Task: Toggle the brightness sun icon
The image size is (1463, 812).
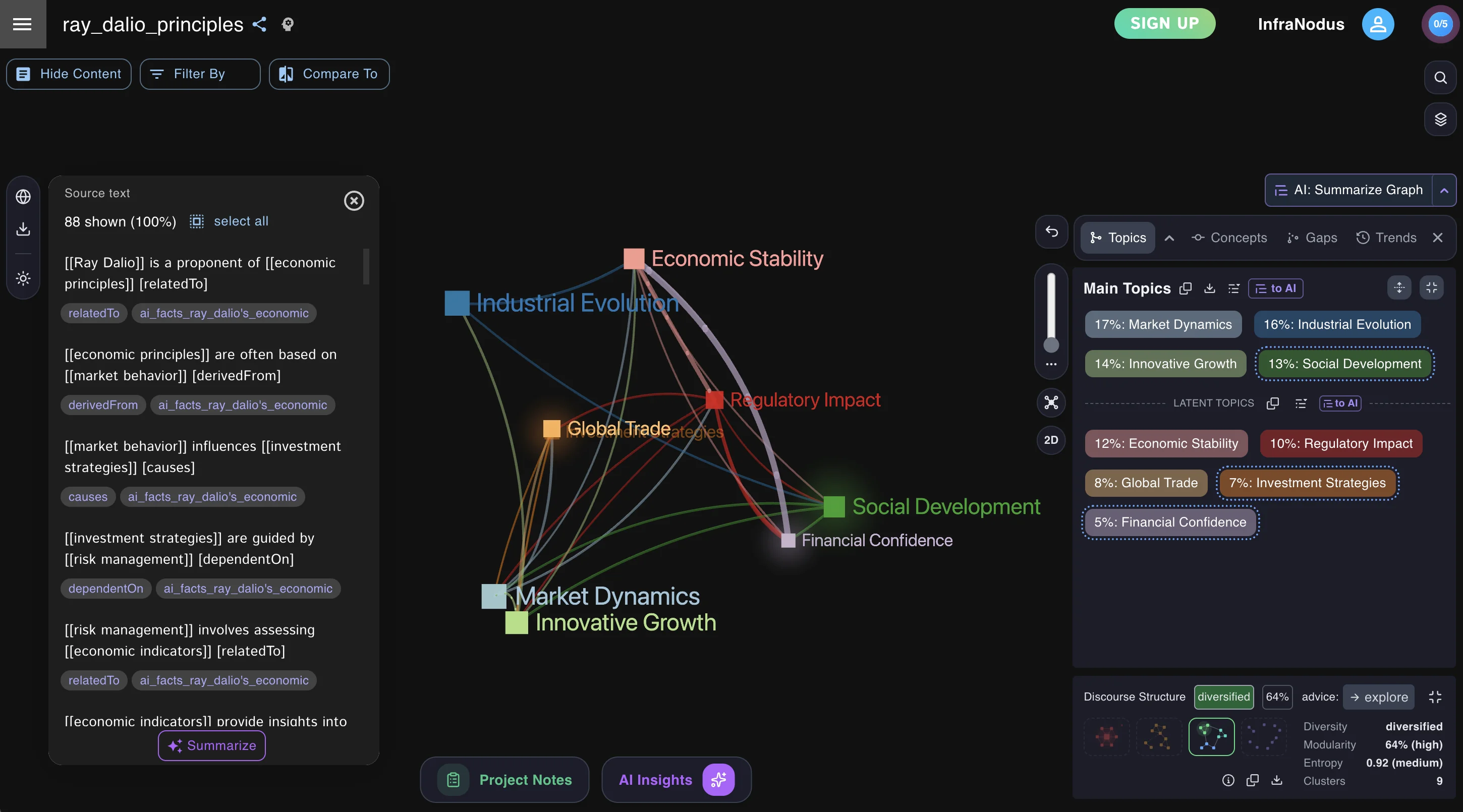Action: [23, 278]
